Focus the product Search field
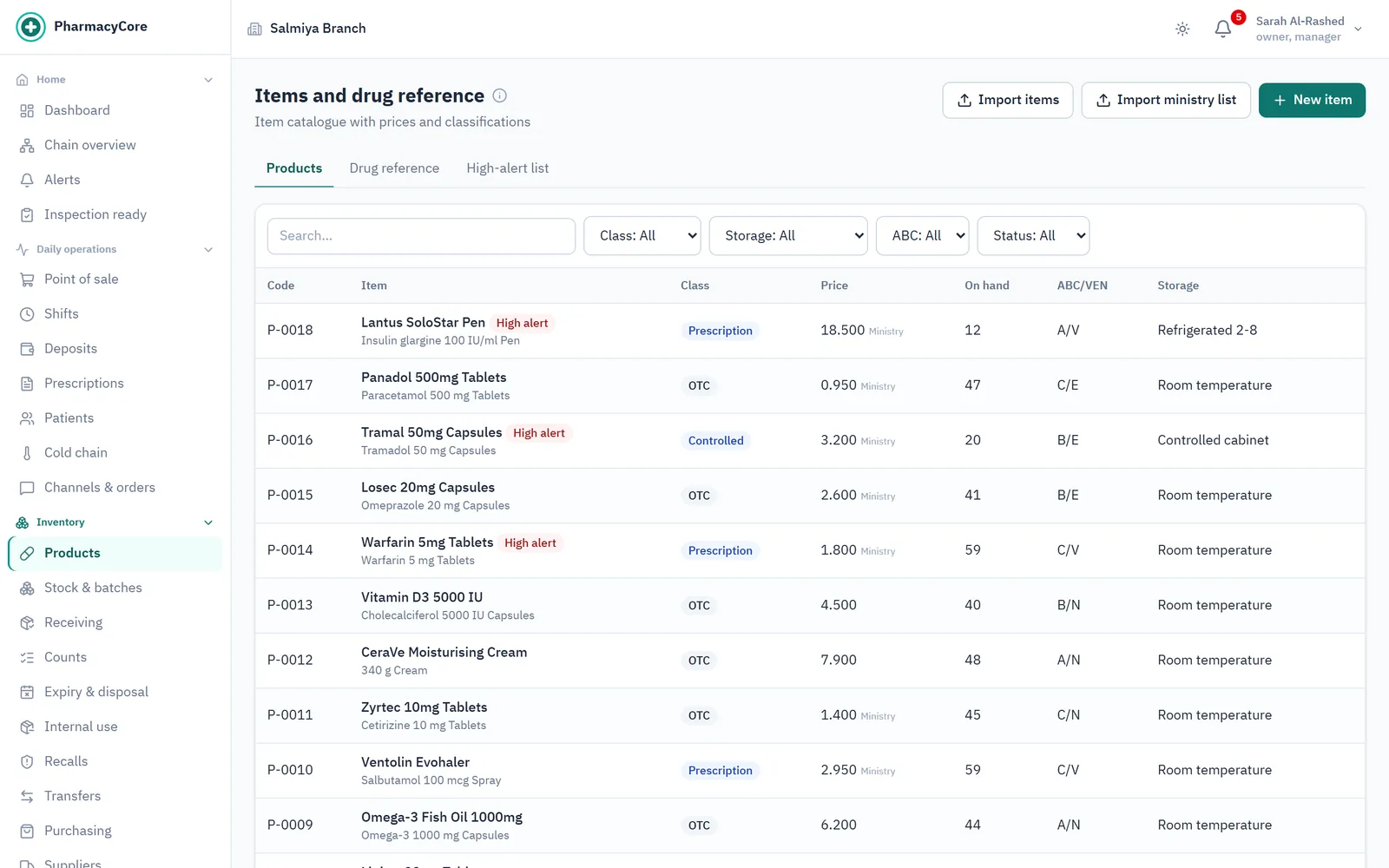The height and width of the screenshot is (868, 1389). 421,236
